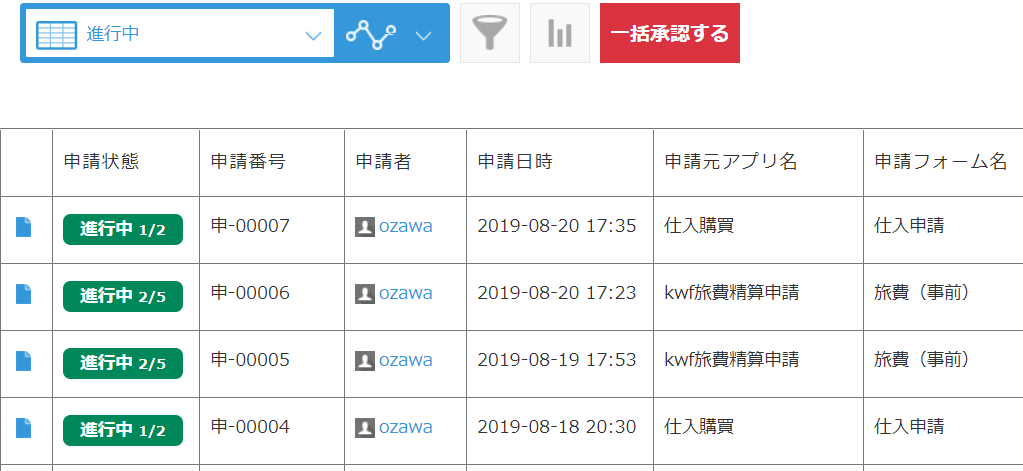Click the table list icon in view selector
Viewport: 1023px width, 471px height.
tap(56, 34)
